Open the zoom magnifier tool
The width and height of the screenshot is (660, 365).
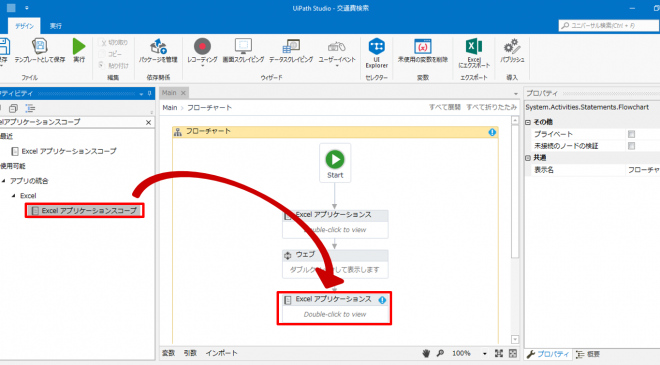pos(440,353)
